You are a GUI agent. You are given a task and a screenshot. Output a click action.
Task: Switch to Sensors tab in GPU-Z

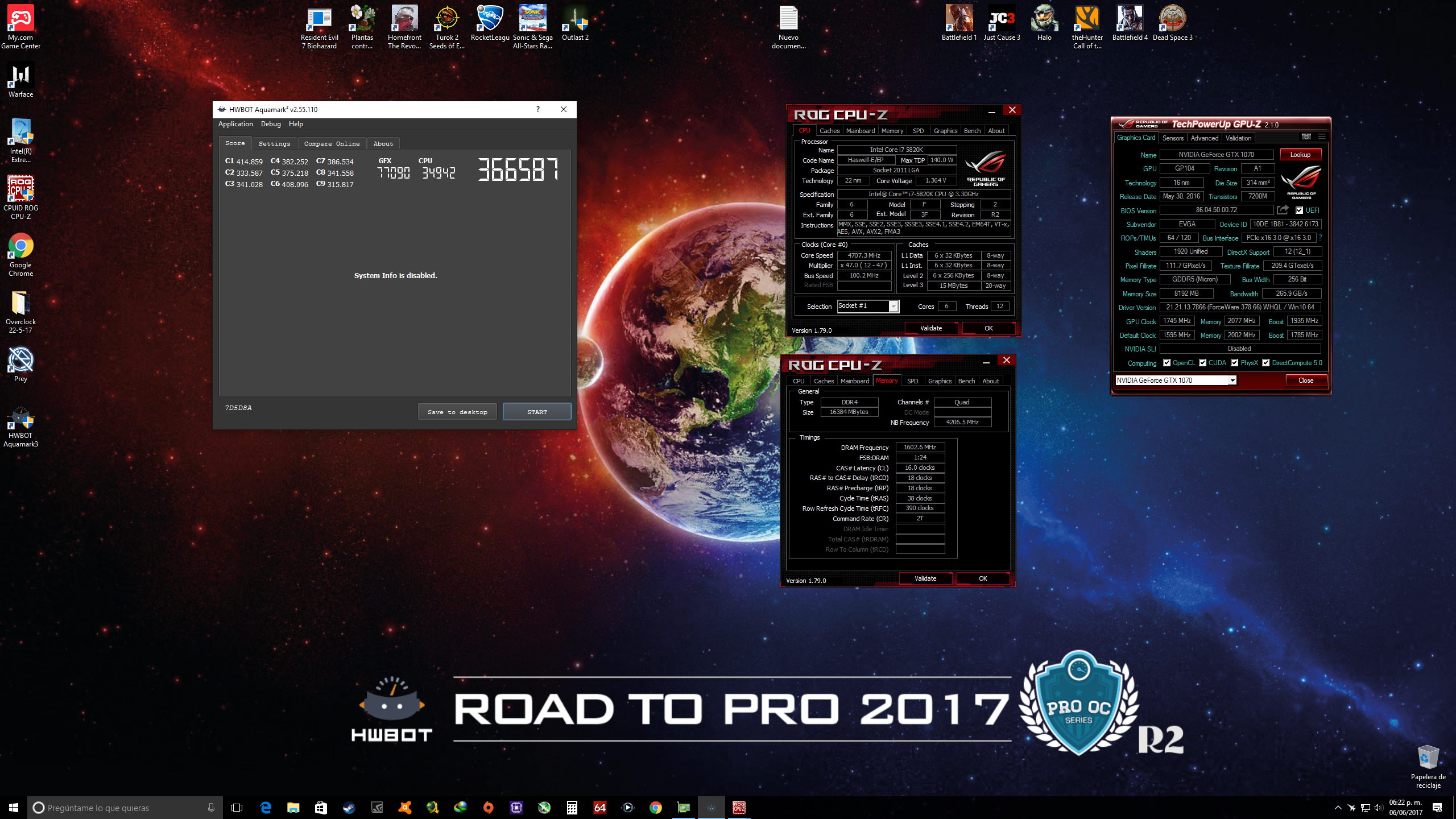pyautogui.click(x=1173, y=138)
